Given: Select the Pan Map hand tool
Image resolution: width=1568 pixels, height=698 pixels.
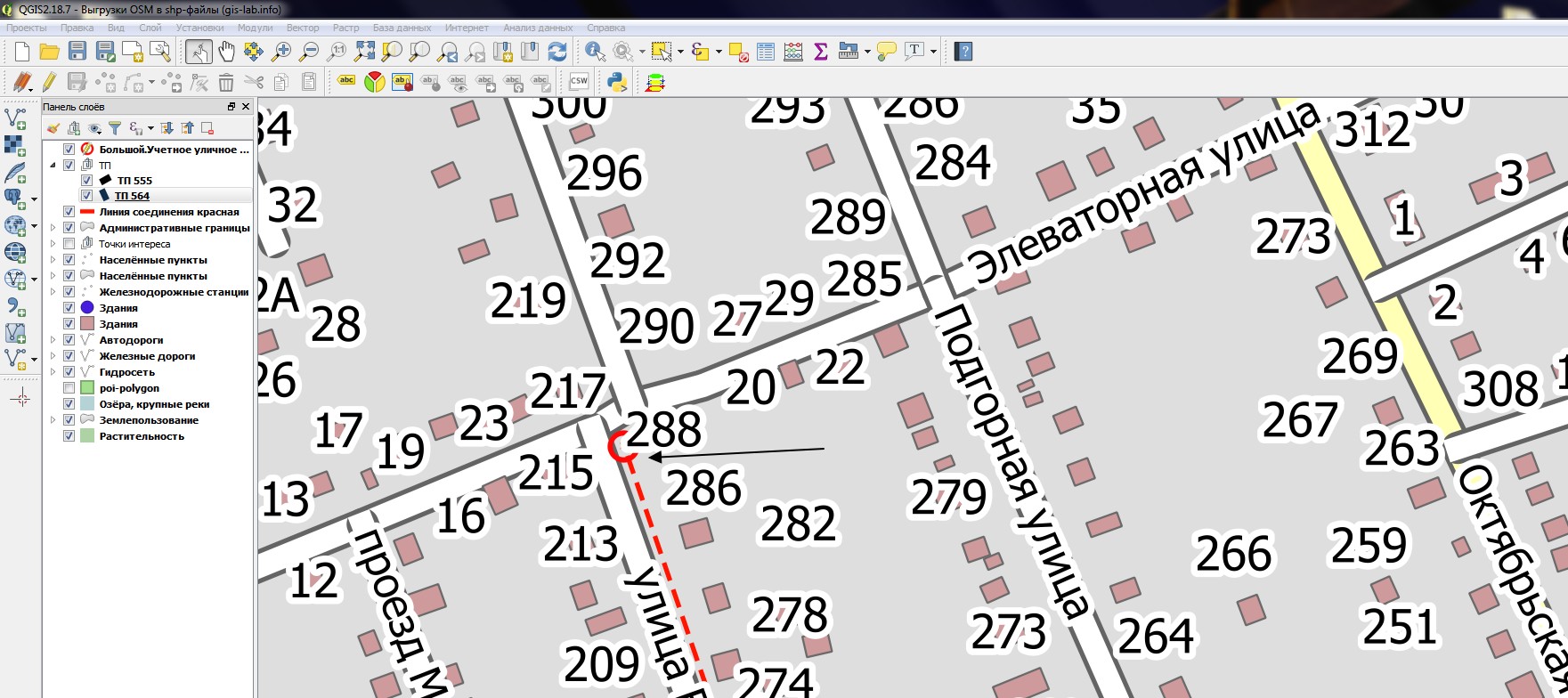Looking at the screenshot, I should click(226, 52).
